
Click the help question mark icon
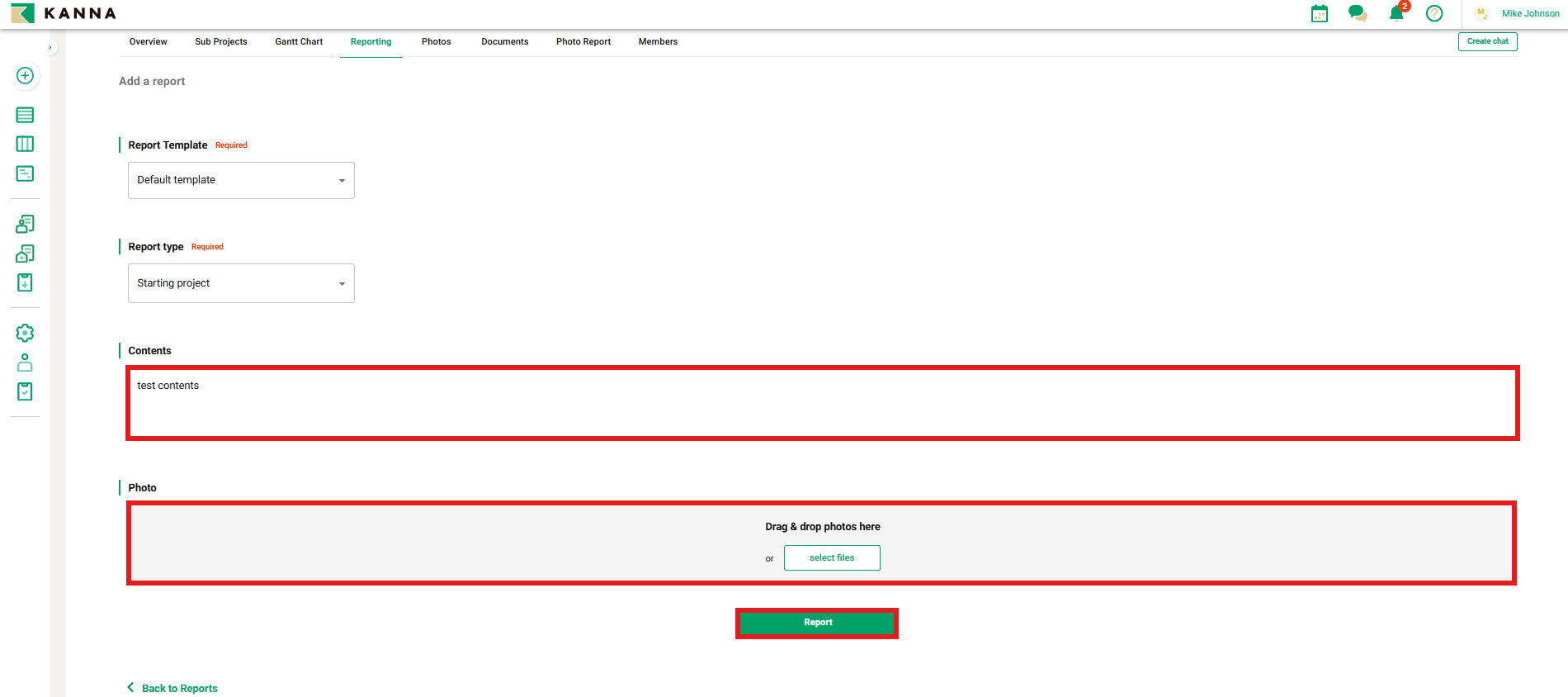pyautogui.click(x=1434, y=13)
